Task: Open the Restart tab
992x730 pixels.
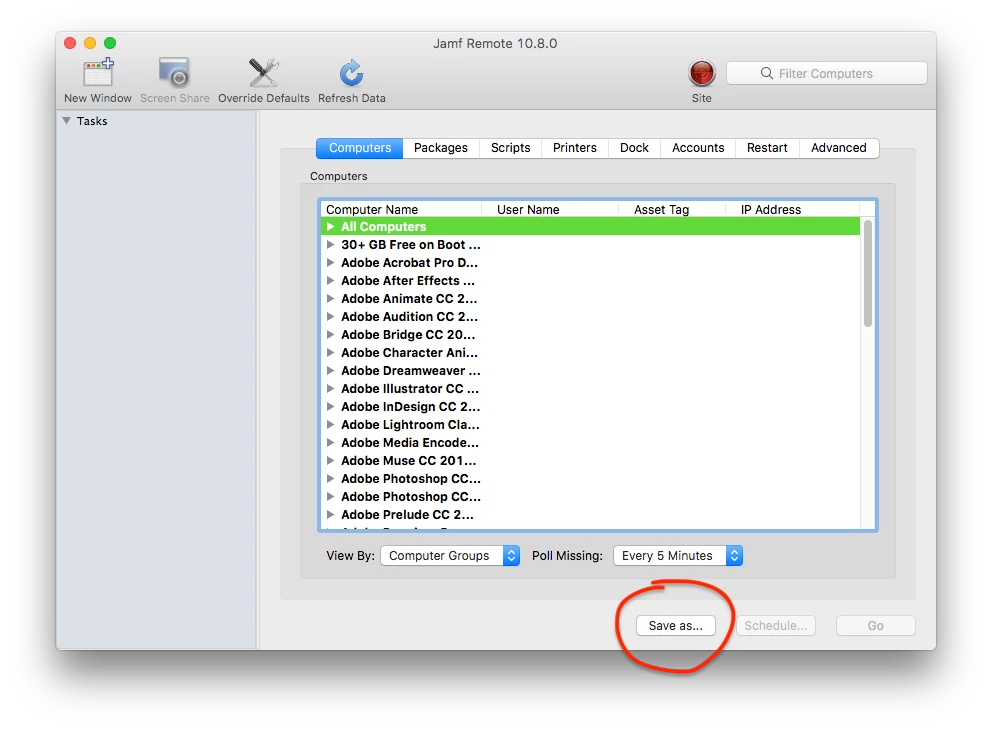Action: click(x=767, y=148)
